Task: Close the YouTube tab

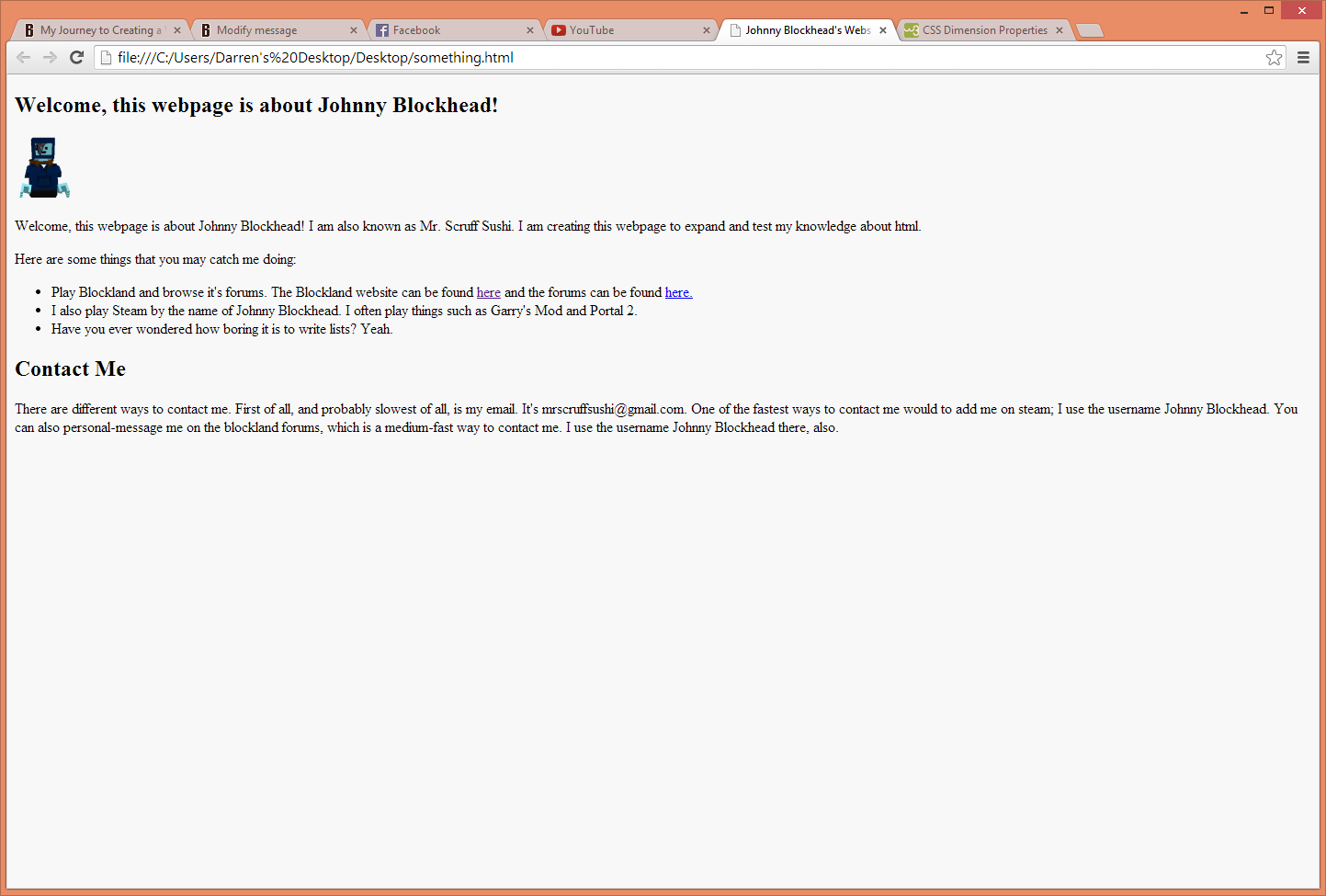Action: click(x=707, y=30)
